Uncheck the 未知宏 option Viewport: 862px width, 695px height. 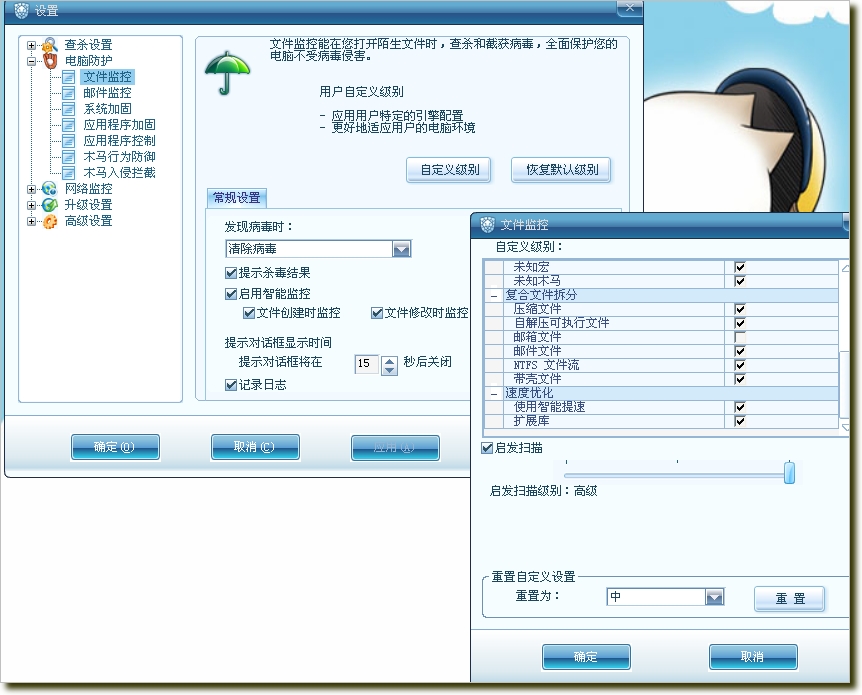pos(740,267)
